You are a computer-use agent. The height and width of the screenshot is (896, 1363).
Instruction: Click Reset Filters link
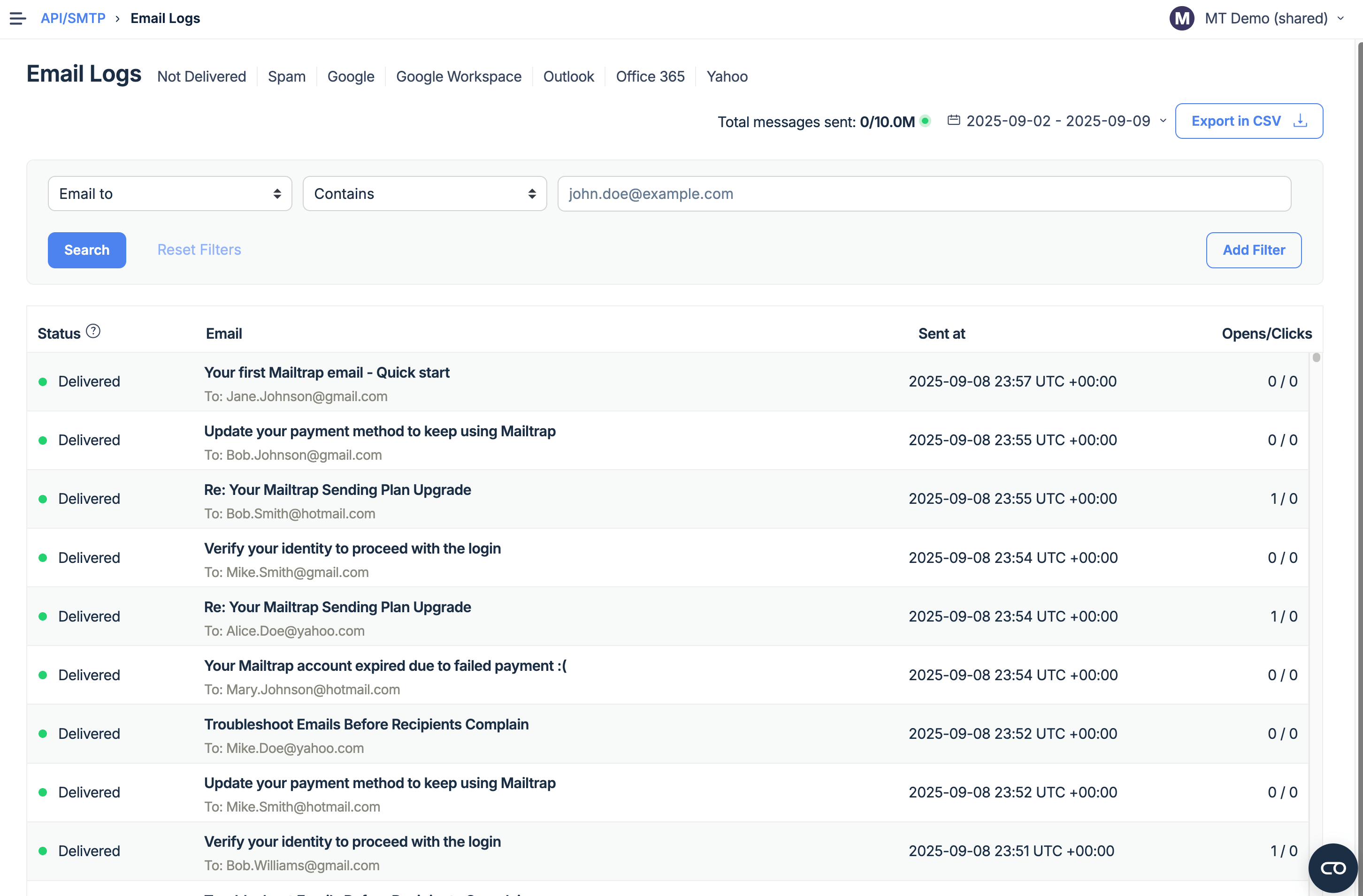pos(199,250)
